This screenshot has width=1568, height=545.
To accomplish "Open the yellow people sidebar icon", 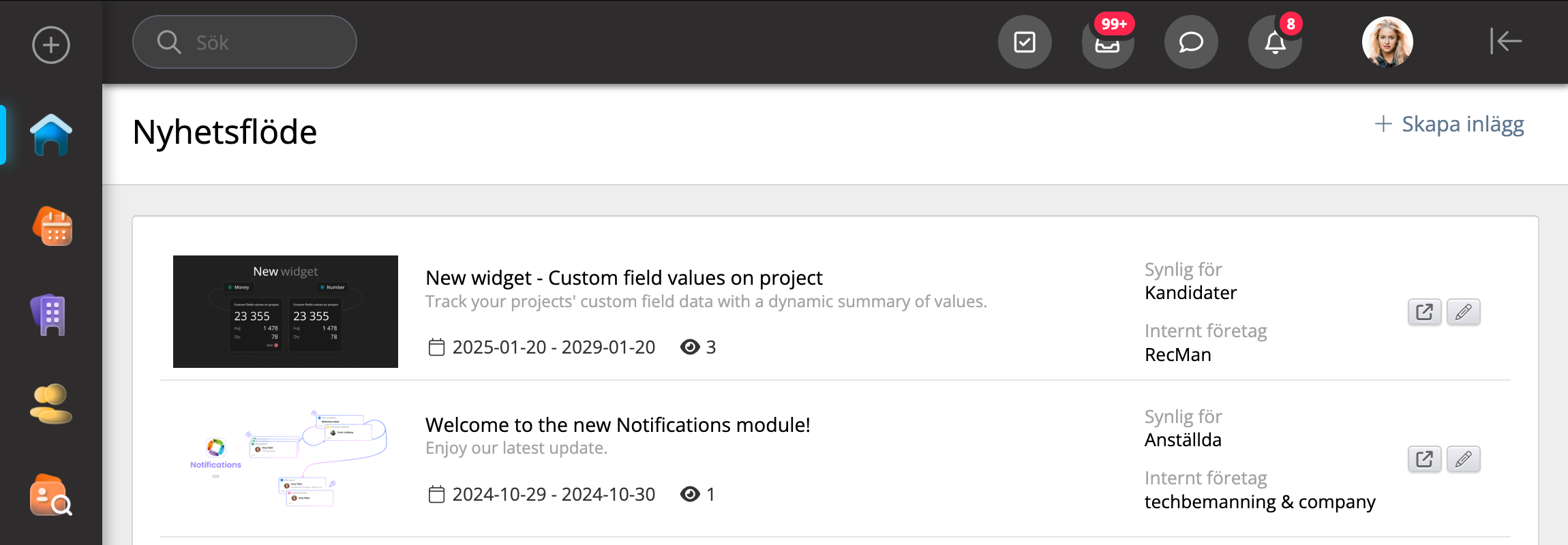I will 51,403.
